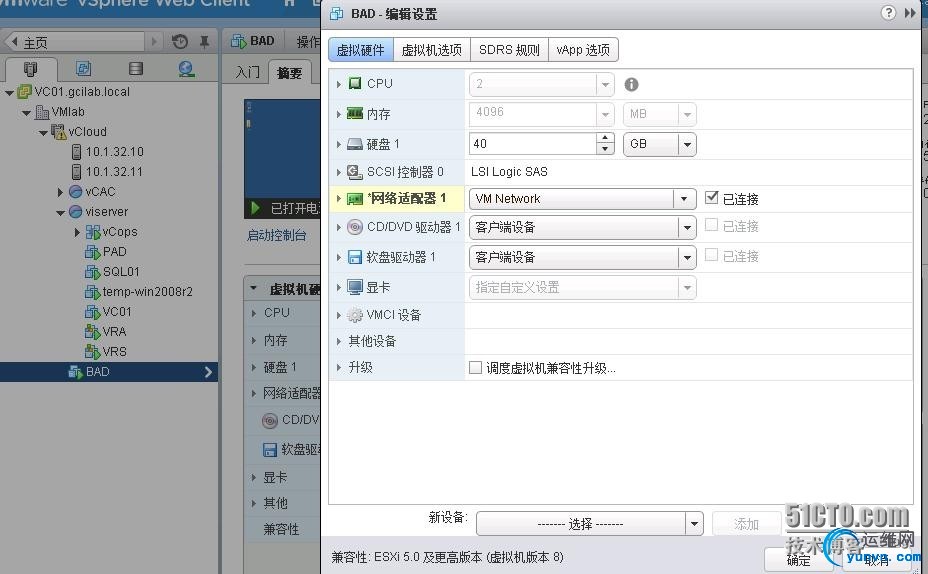
Task: Select the vCloud cluster node
Action: click(x=87, y=132)
